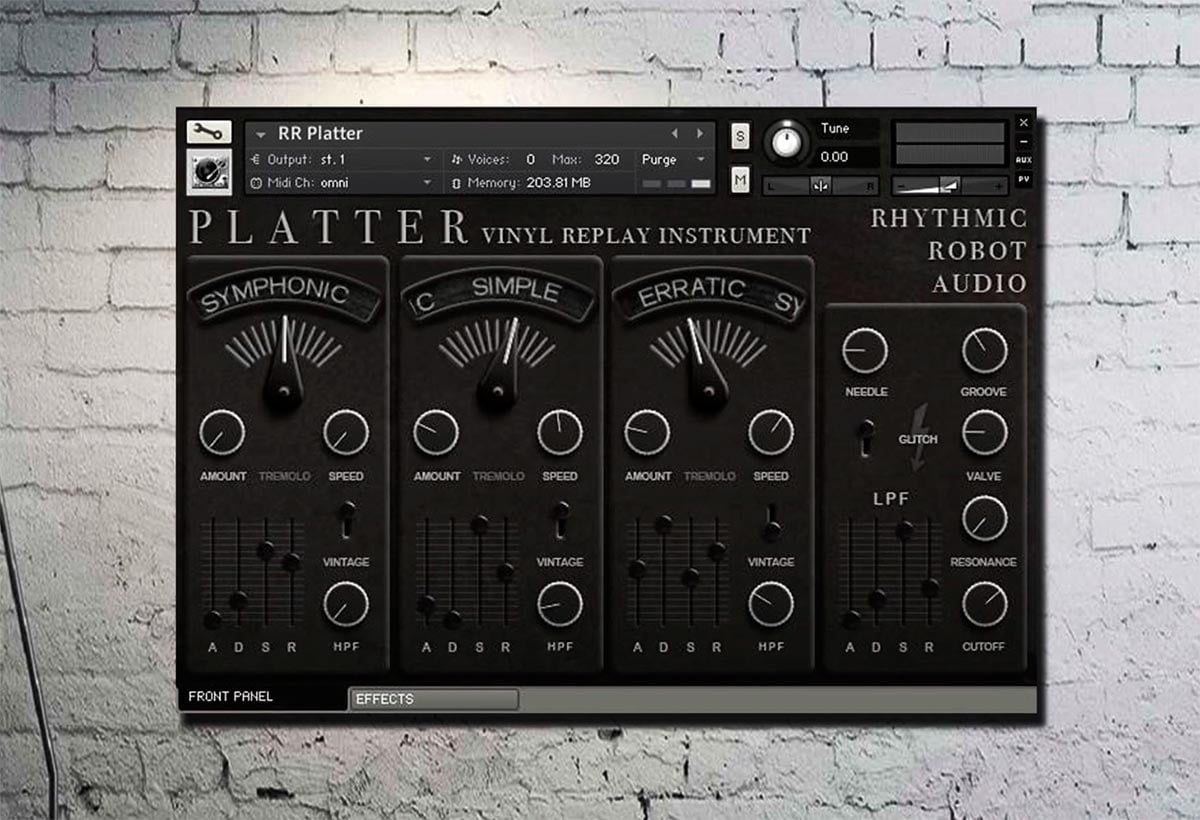Click the HPF knob in the Erratic panel
Screen dimensions: 1200x820
point(771,604)
